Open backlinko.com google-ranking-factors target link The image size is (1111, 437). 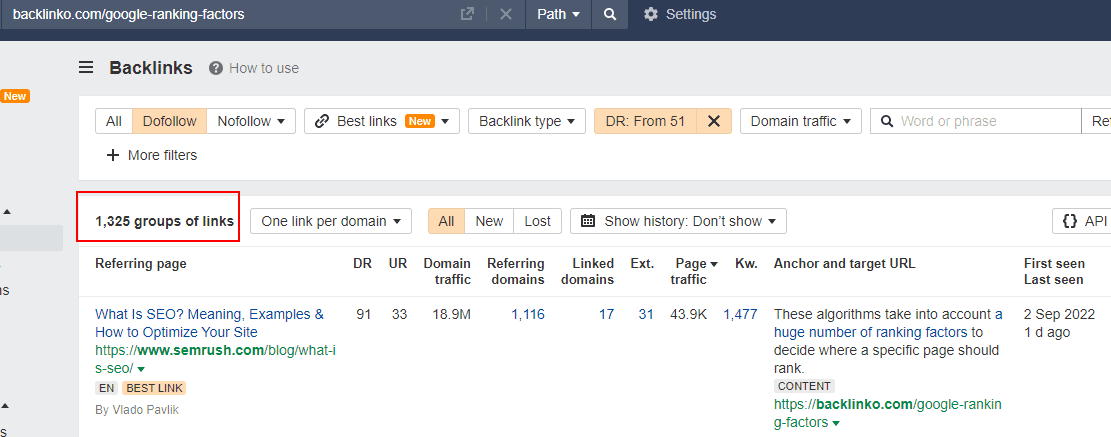pos(888,414)
